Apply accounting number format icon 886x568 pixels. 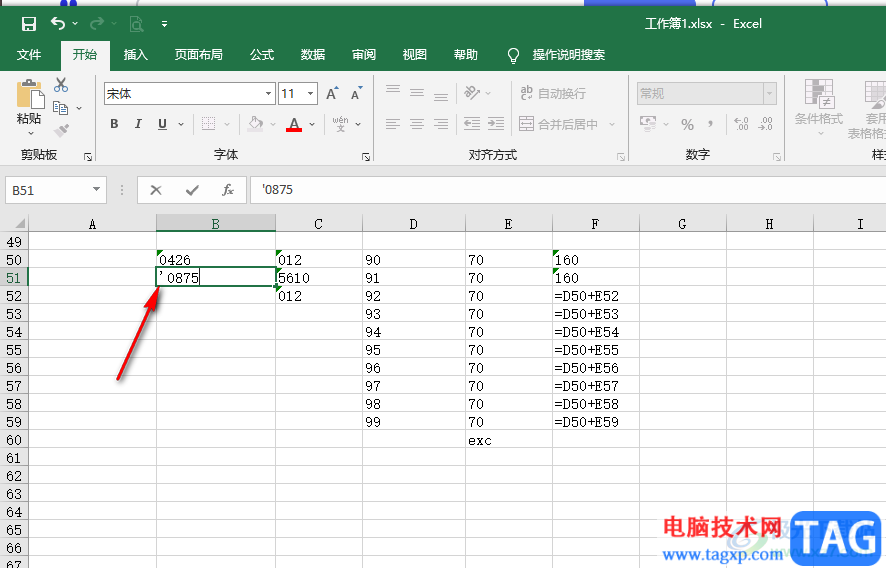[648, 124]
